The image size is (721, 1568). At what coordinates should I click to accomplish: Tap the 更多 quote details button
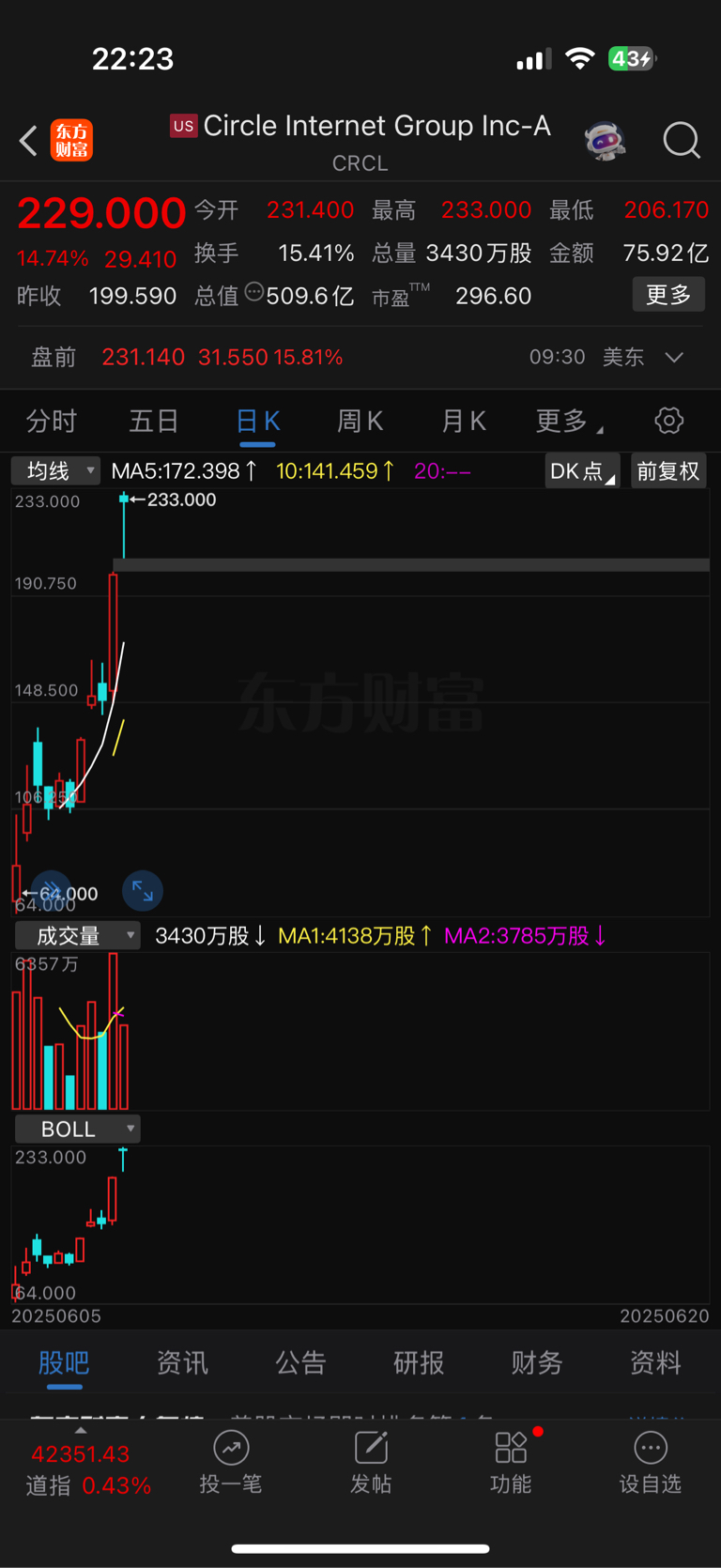pos(668,295)
